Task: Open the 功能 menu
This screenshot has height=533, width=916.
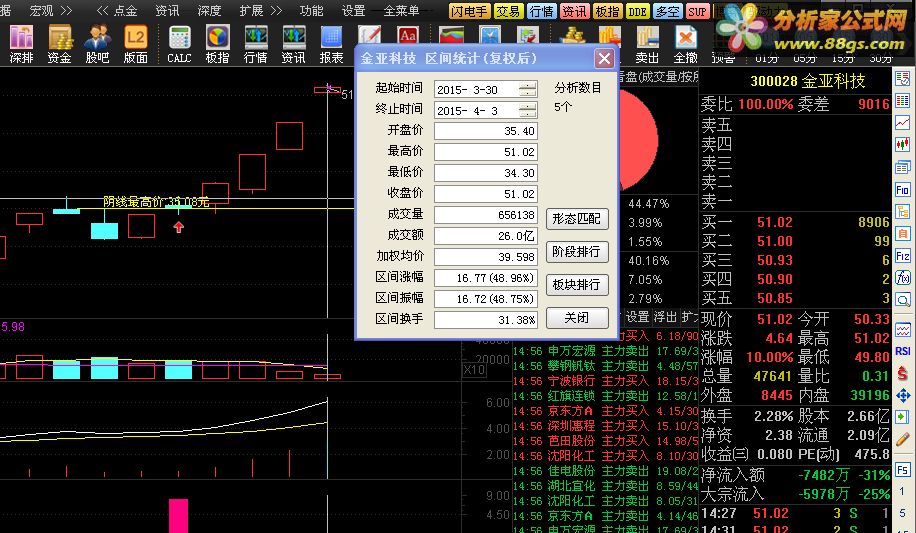Action: click(311, 11)
